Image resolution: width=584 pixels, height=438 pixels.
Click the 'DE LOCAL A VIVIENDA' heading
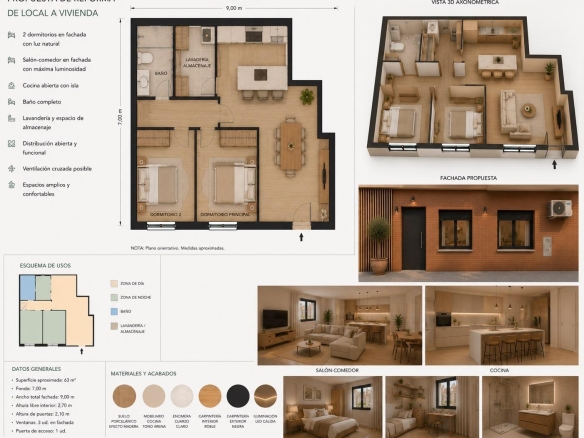click(x=53, y=13)
